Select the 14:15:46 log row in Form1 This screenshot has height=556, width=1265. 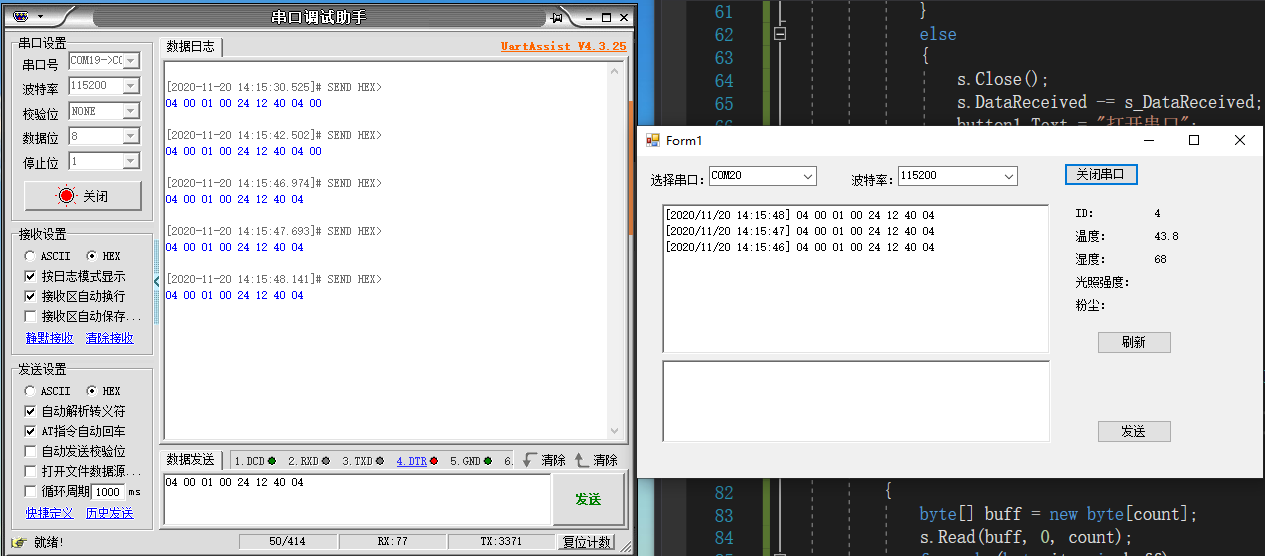point(800,247)
